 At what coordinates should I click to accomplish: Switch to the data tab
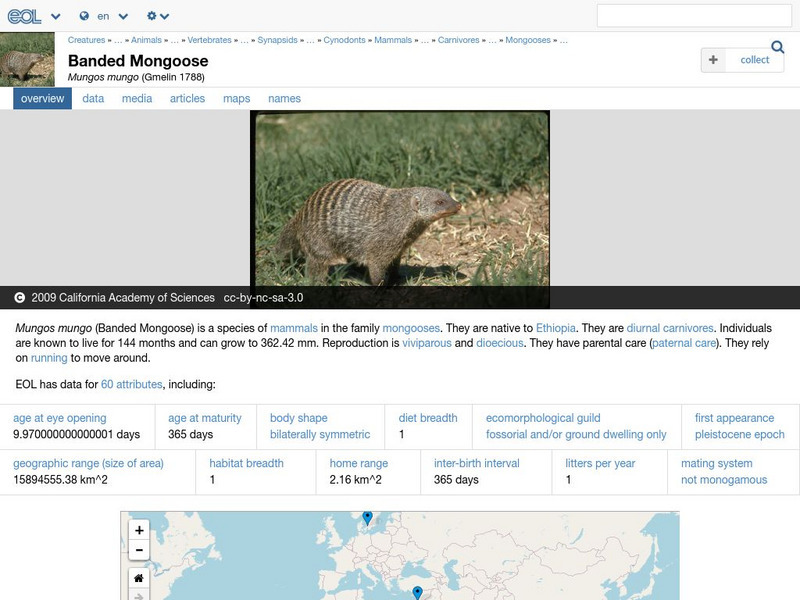[91, 98]
